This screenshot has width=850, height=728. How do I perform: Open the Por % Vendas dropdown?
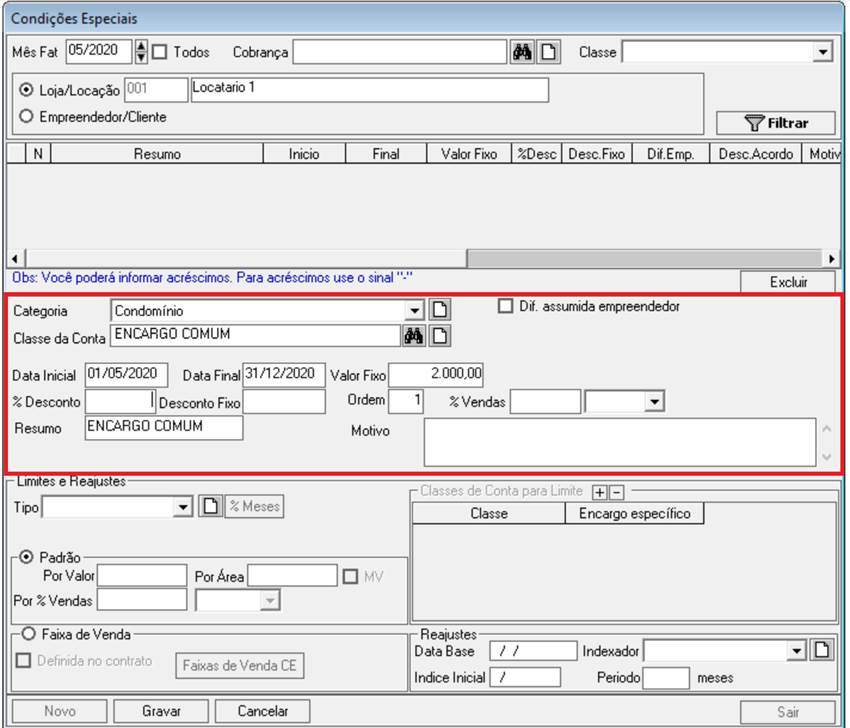[x=270, y=600]
